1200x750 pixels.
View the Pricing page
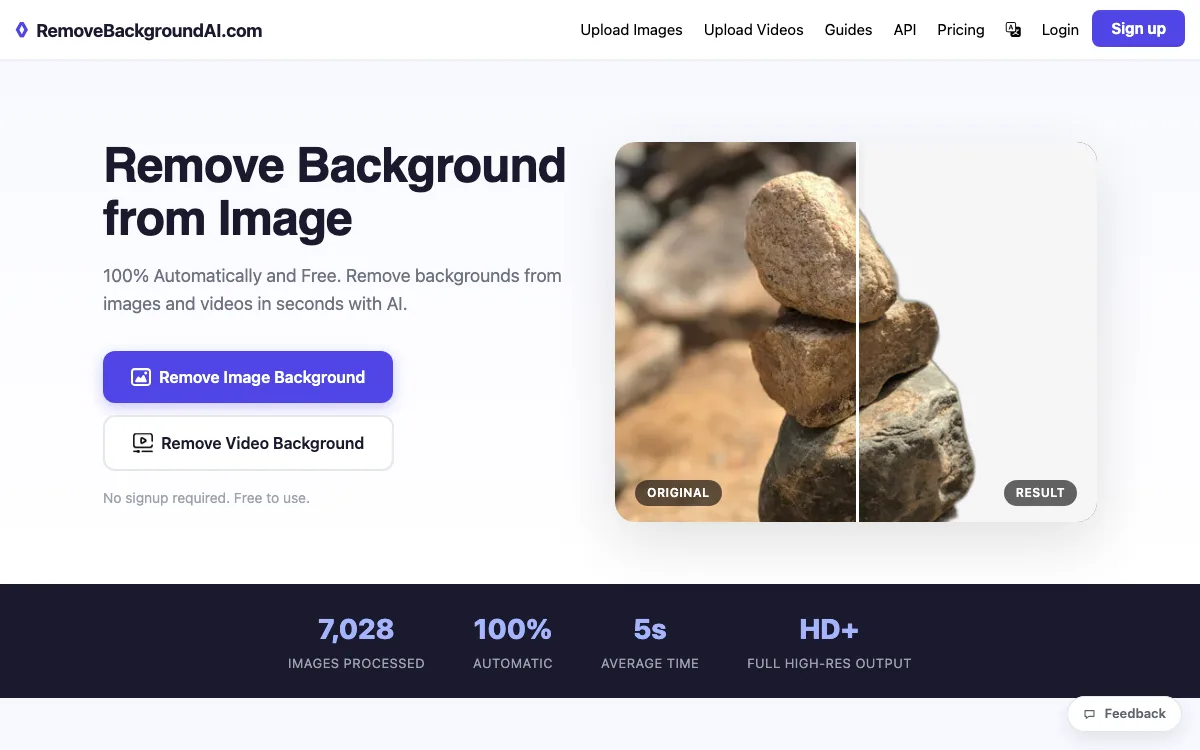click(961, 30)
